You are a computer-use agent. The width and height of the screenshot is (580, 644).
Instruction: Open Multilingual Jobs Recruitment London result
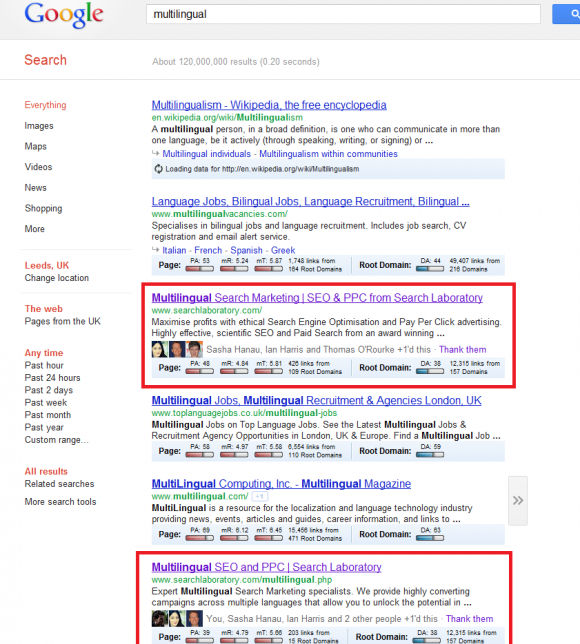(x=316, y=400)
